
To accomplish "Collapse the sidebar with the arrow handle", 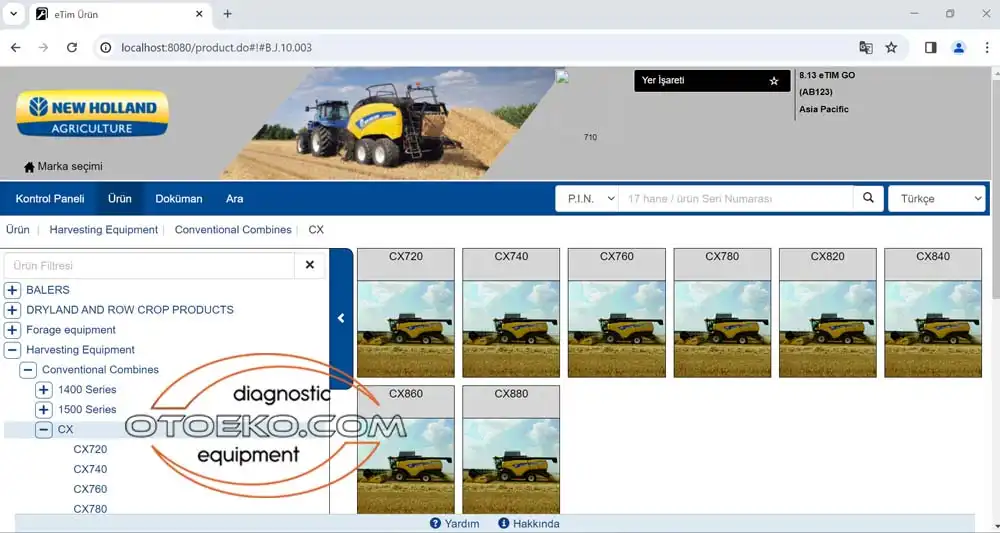I will point(341,318).
